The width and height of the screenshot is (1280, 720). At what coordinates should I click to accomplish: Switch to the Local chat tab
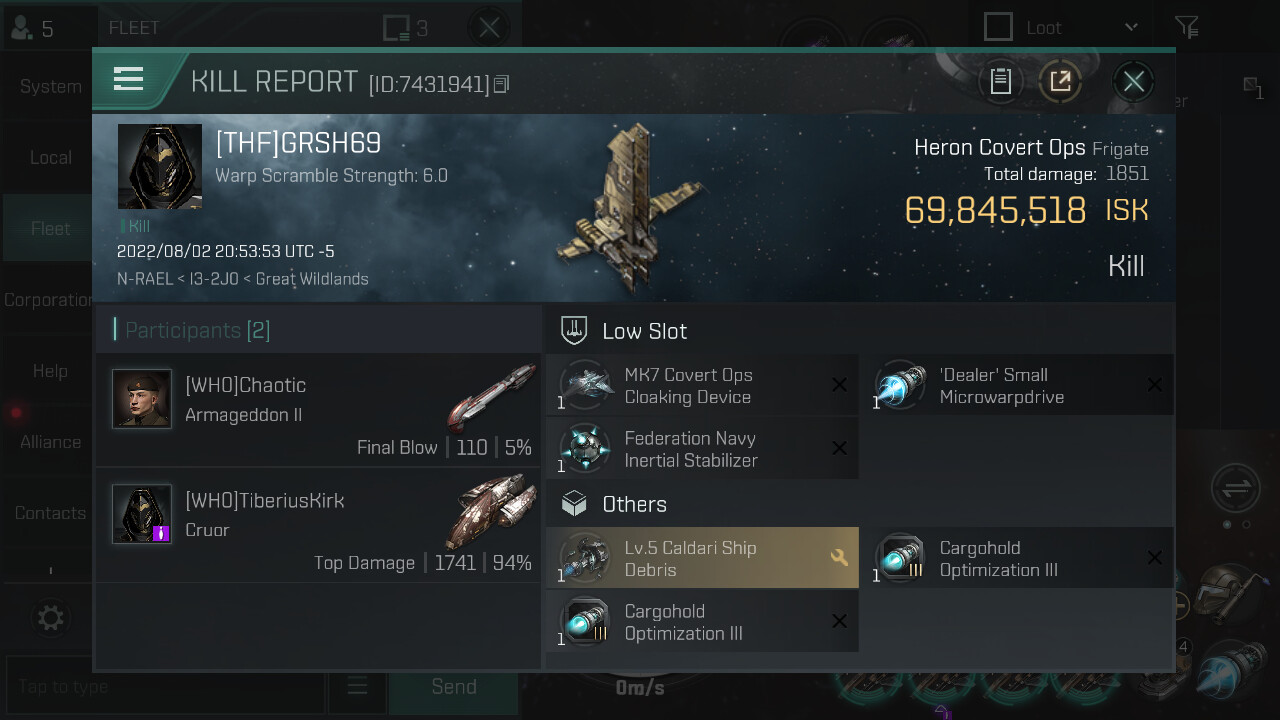50,157
